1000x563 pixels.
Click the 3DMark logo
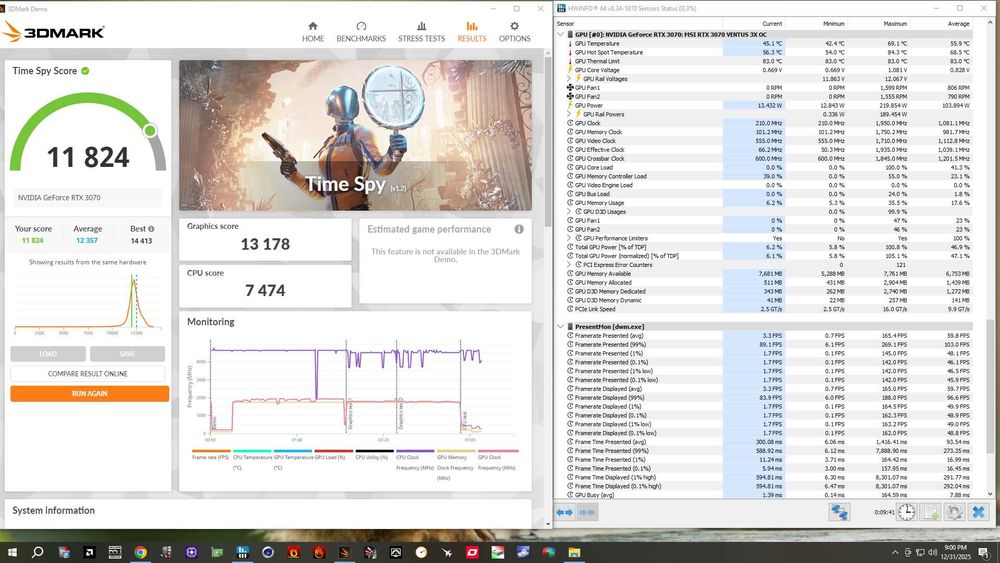[x=54, y=31]
